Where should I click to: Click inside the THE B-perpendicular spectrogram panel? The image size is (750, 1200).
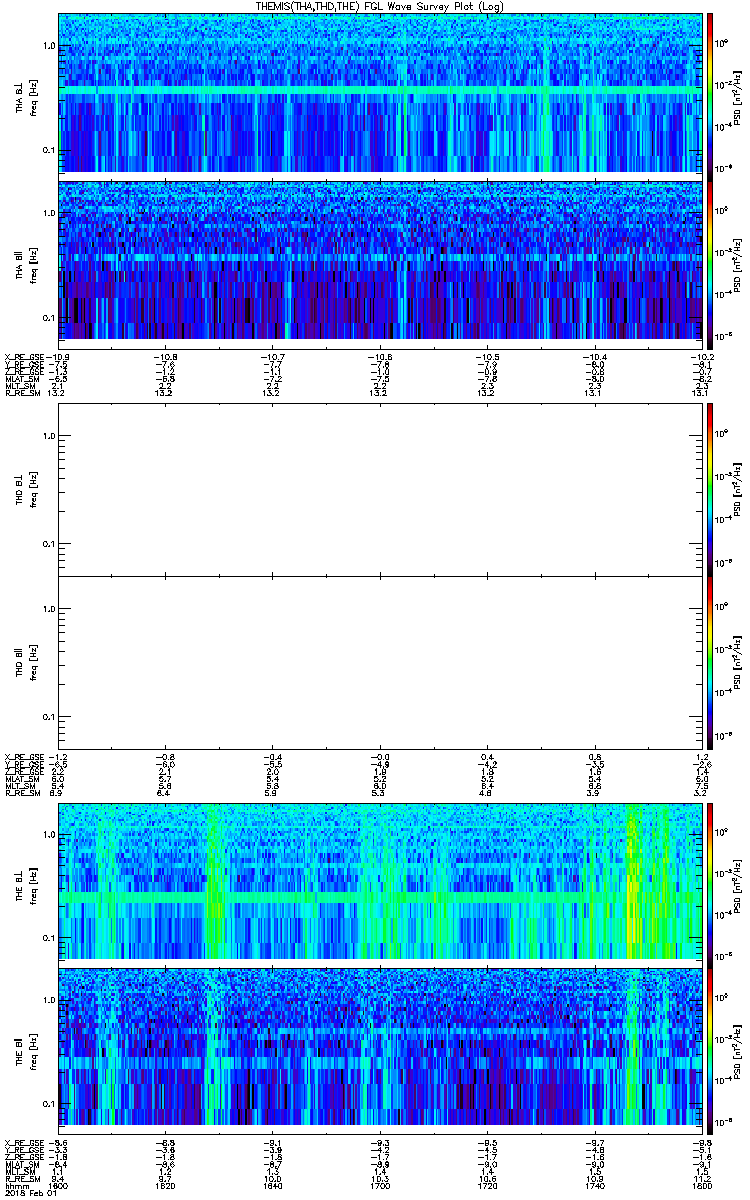tap(379, 881)
